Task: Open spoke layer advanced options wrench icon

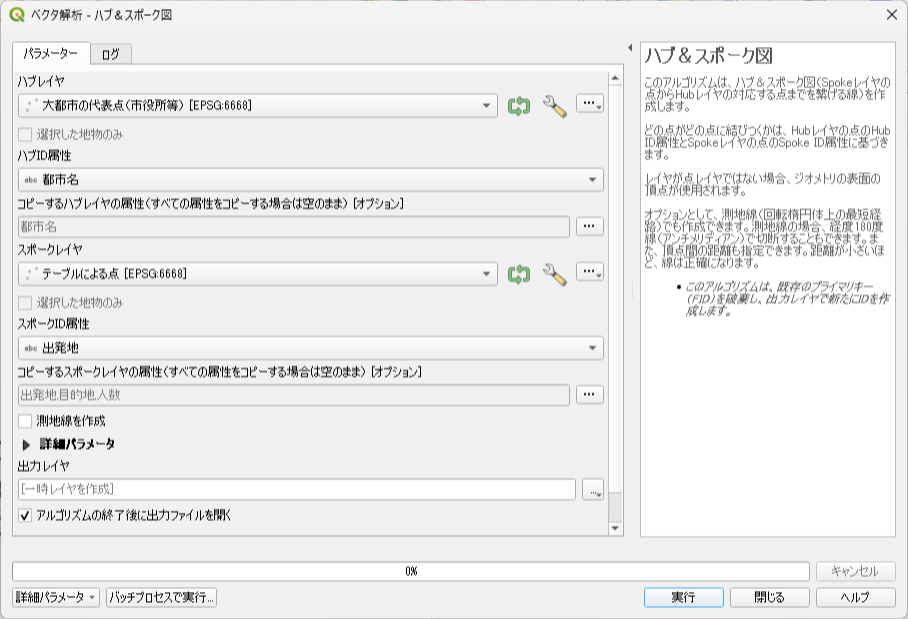Action: tap(555, 274)
